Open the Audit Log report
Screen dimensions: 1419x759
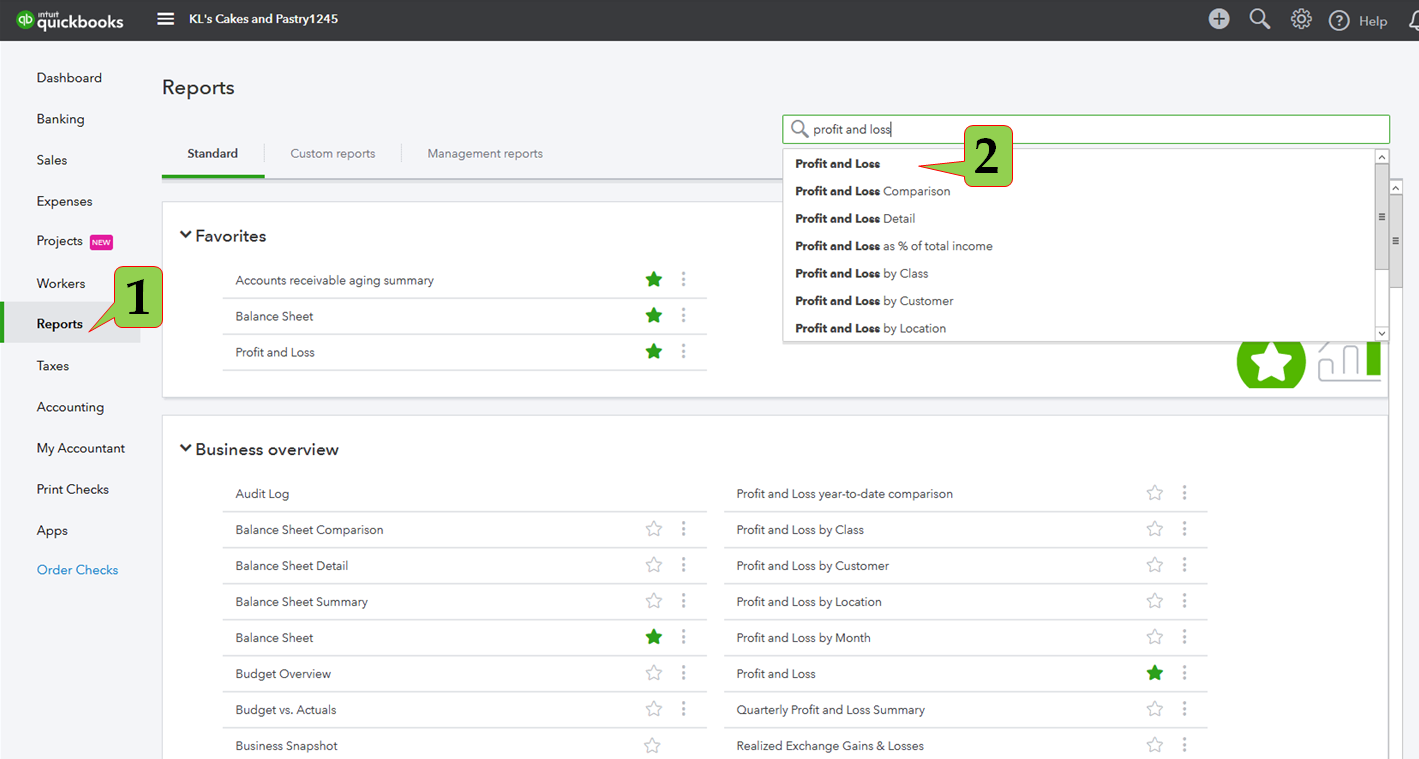click(x=262, y=494)
